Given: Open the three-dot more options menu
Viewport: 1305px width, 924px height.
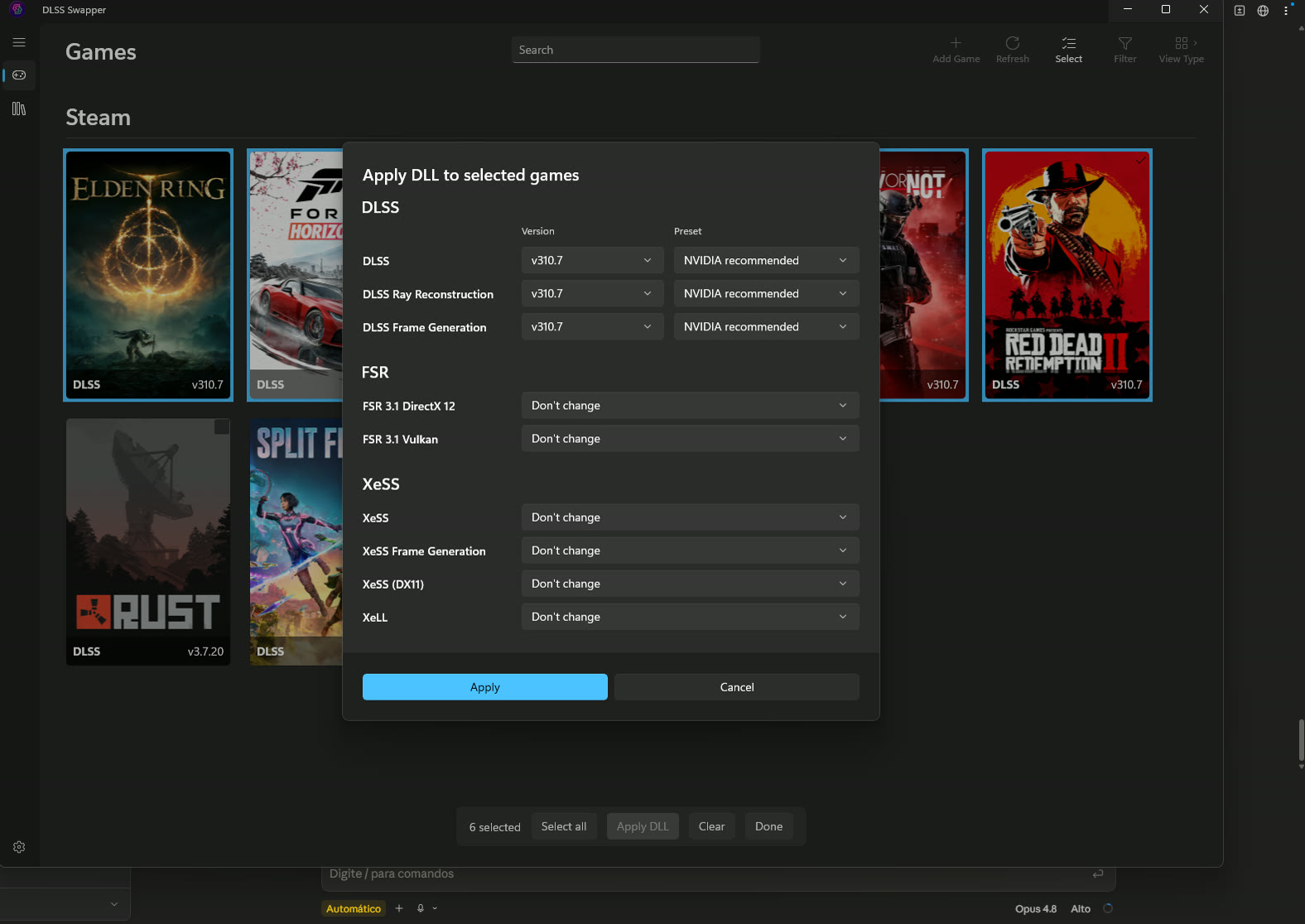Looking at the screenshot, I should click(1286, 11).
